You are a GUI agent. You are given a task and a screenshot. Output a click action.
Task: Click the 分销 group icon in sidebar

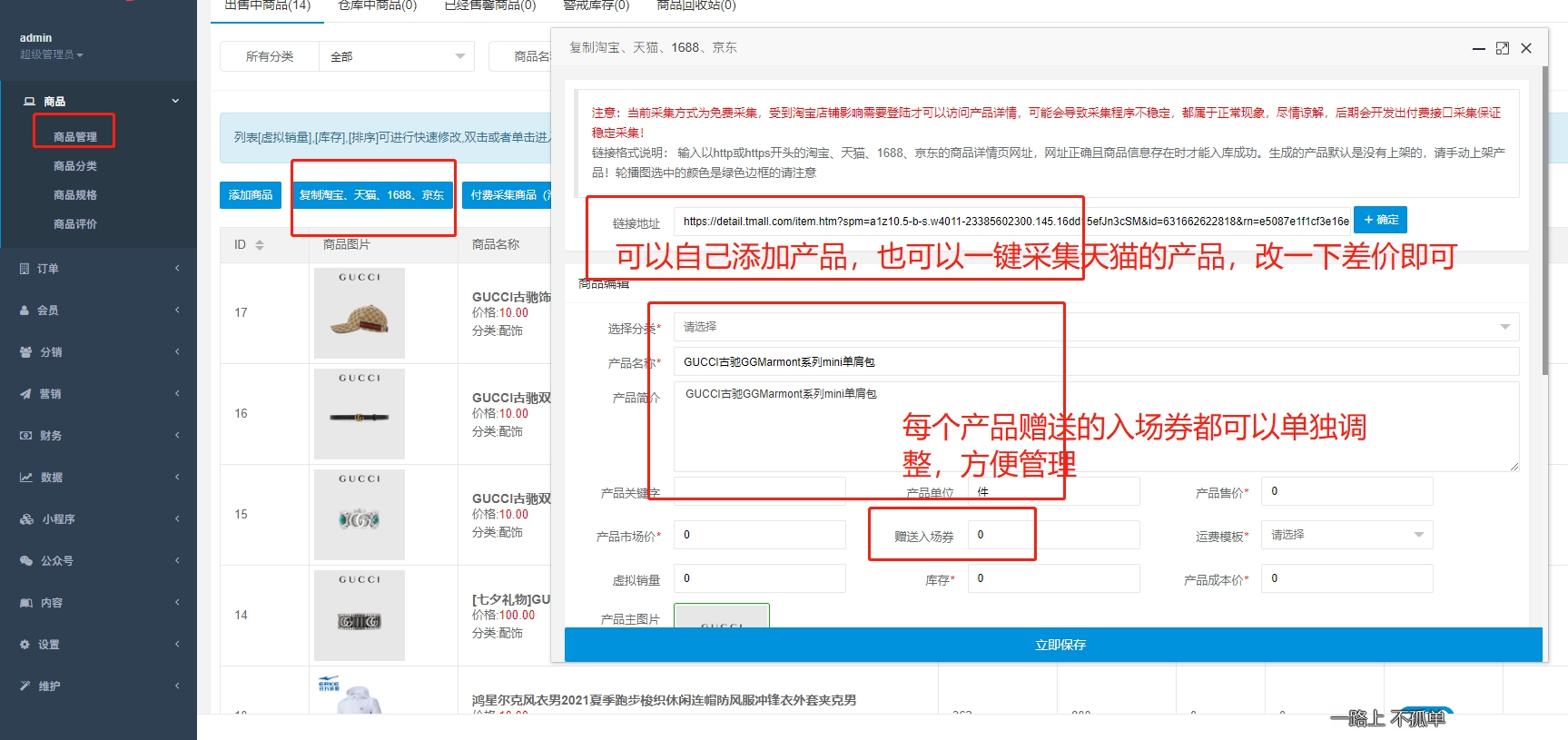pyautogui.click(x=25, y=352)
